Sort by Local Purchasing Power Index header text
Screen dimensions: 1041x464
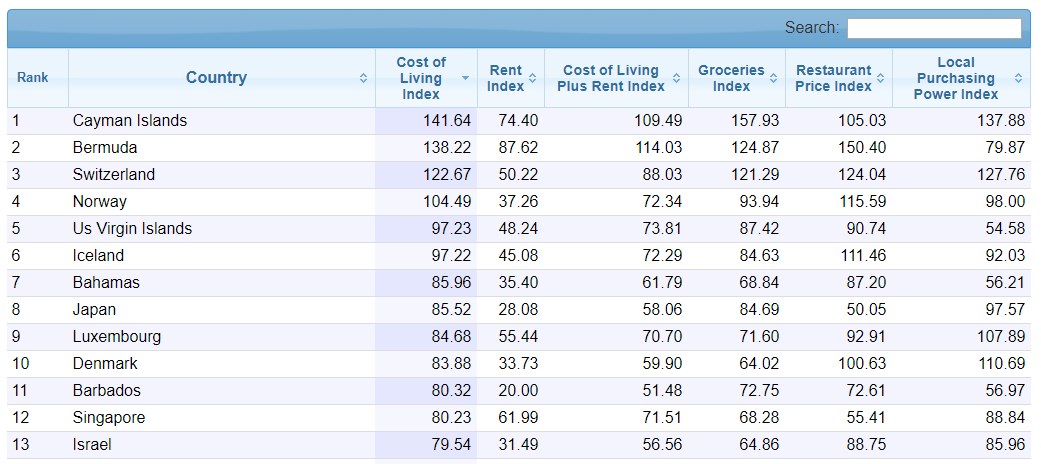pos(956,78)
